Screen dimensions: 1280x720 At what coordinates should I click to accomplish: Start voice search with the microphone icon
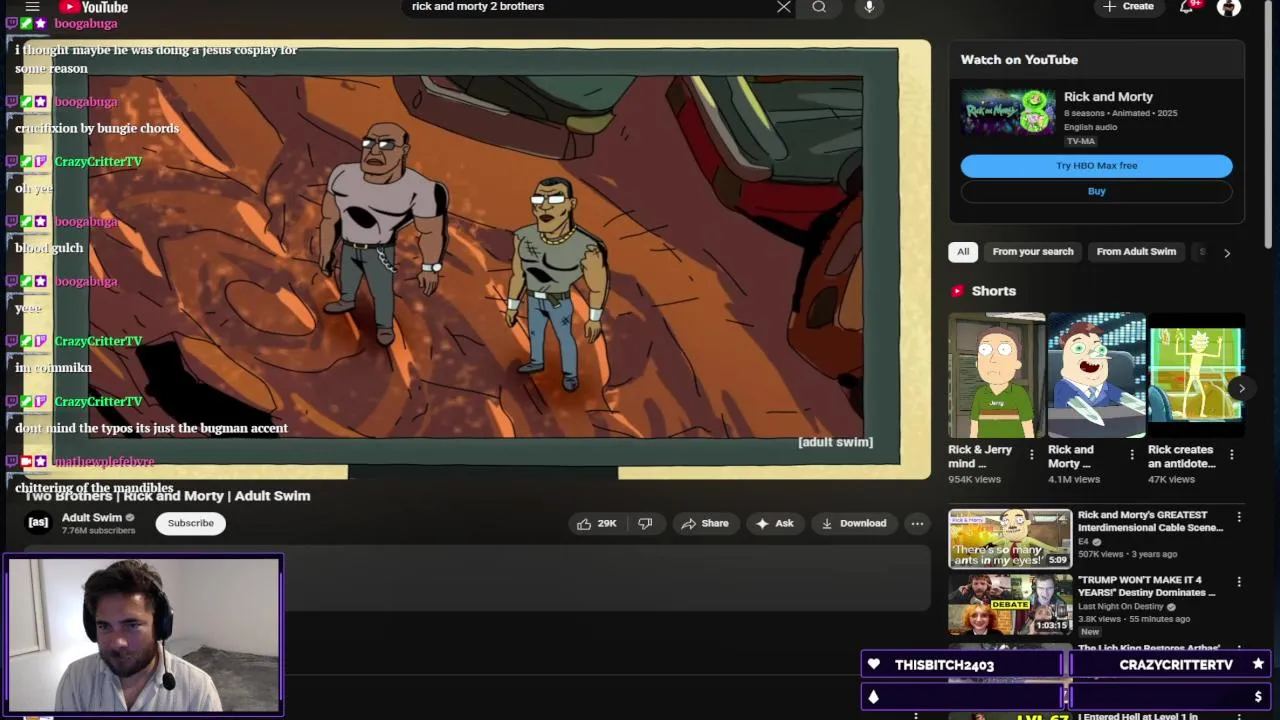[x=869, y=7]
